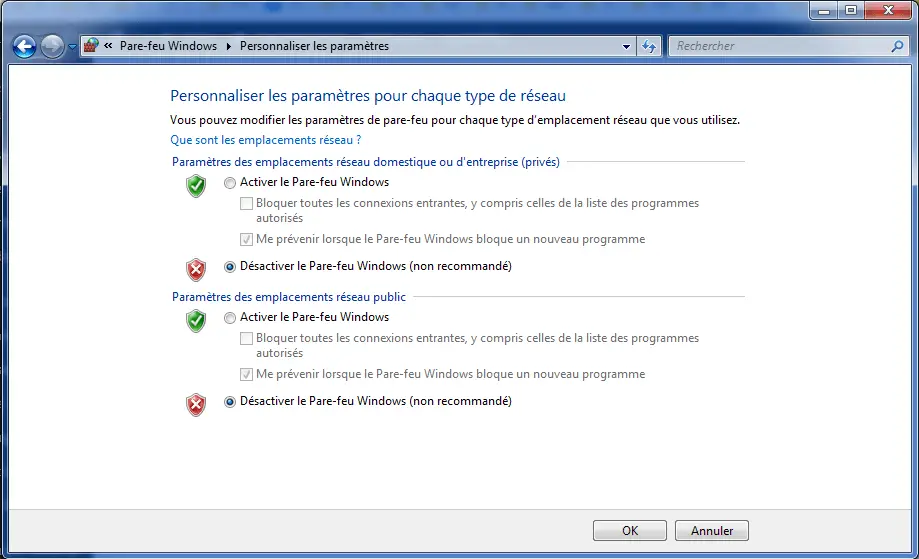This screenshot has height=559, width=919.
Task: Click 'Paramètres des emplacements réseau public' section title
Action: [289, 296]
